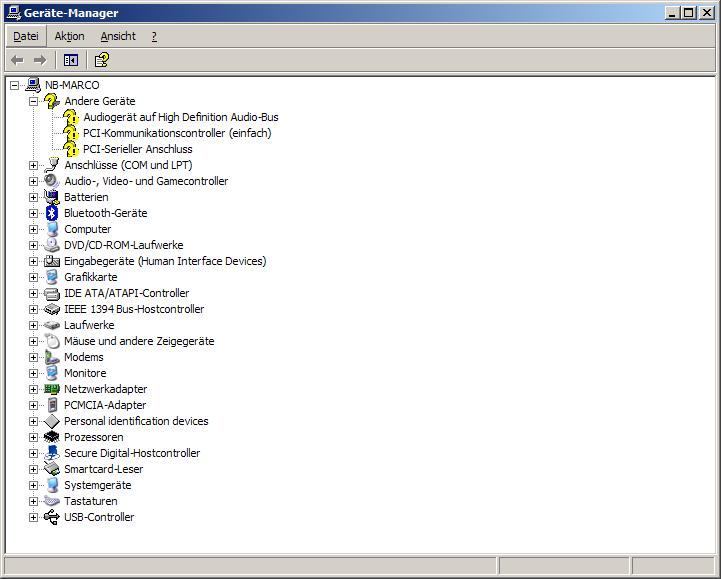Image resolution: width=721 pixels, height=579 pixels.
Task: Select 'Eingabegeräte (Human Interface Devices)' label
Action: [x=165, y=261]
